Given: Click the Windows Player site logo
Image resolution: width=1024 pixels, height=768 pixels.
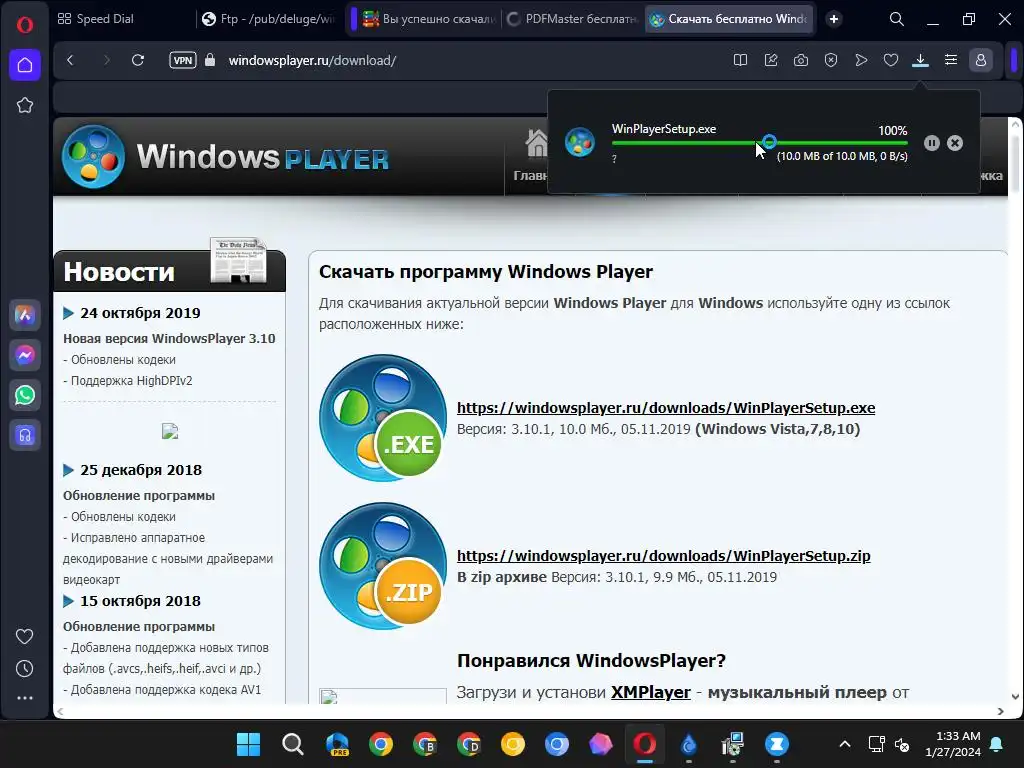Looking at the screenshot, I should (225, 157).
